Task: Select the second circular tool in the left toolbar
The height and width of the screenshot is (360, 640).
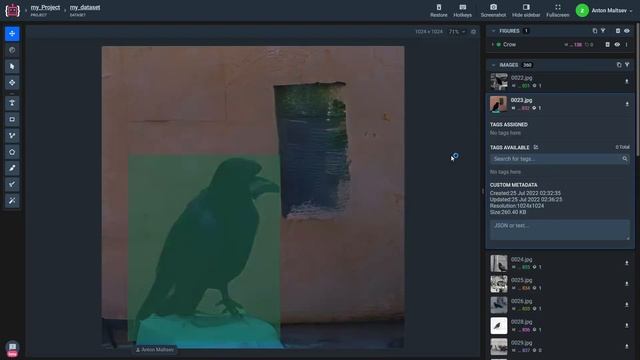Action: pyautogui.click(x=12, y=50)
